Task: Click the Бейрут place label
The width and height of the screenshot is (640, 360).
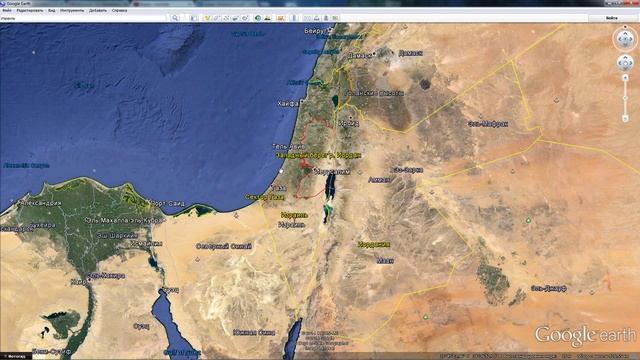Action: point(315,31)
